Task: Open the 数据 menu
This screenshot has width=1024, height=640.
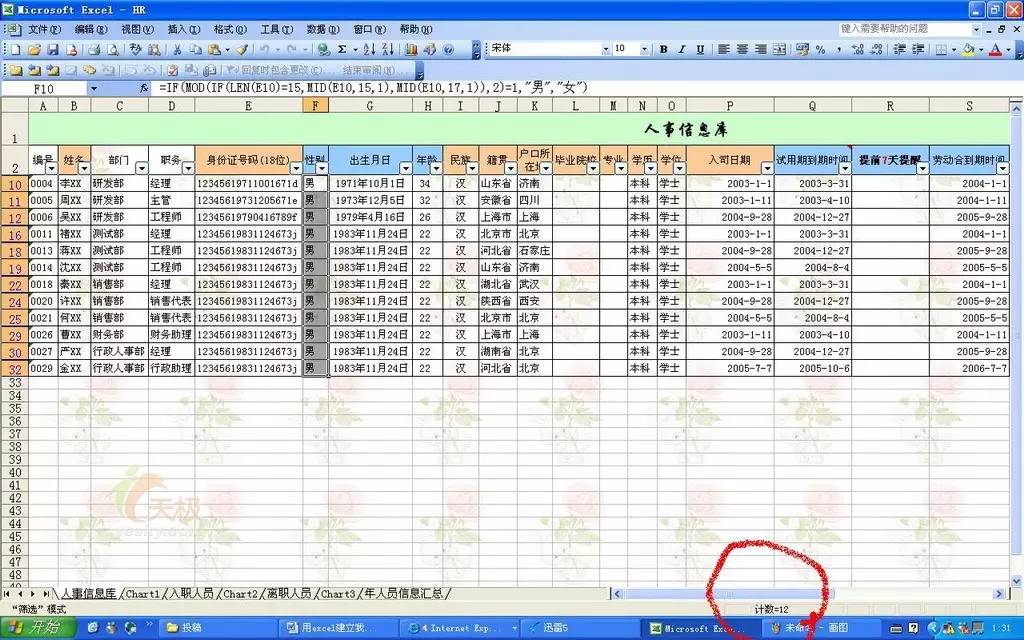Action: tap(318, 29)
